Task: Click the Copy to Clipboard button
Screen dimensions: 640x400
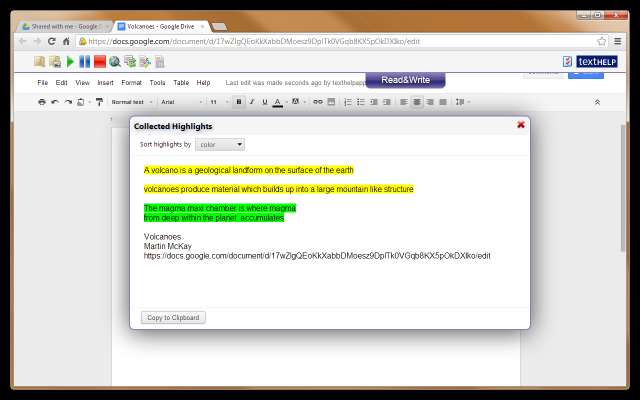Action: 173,318
